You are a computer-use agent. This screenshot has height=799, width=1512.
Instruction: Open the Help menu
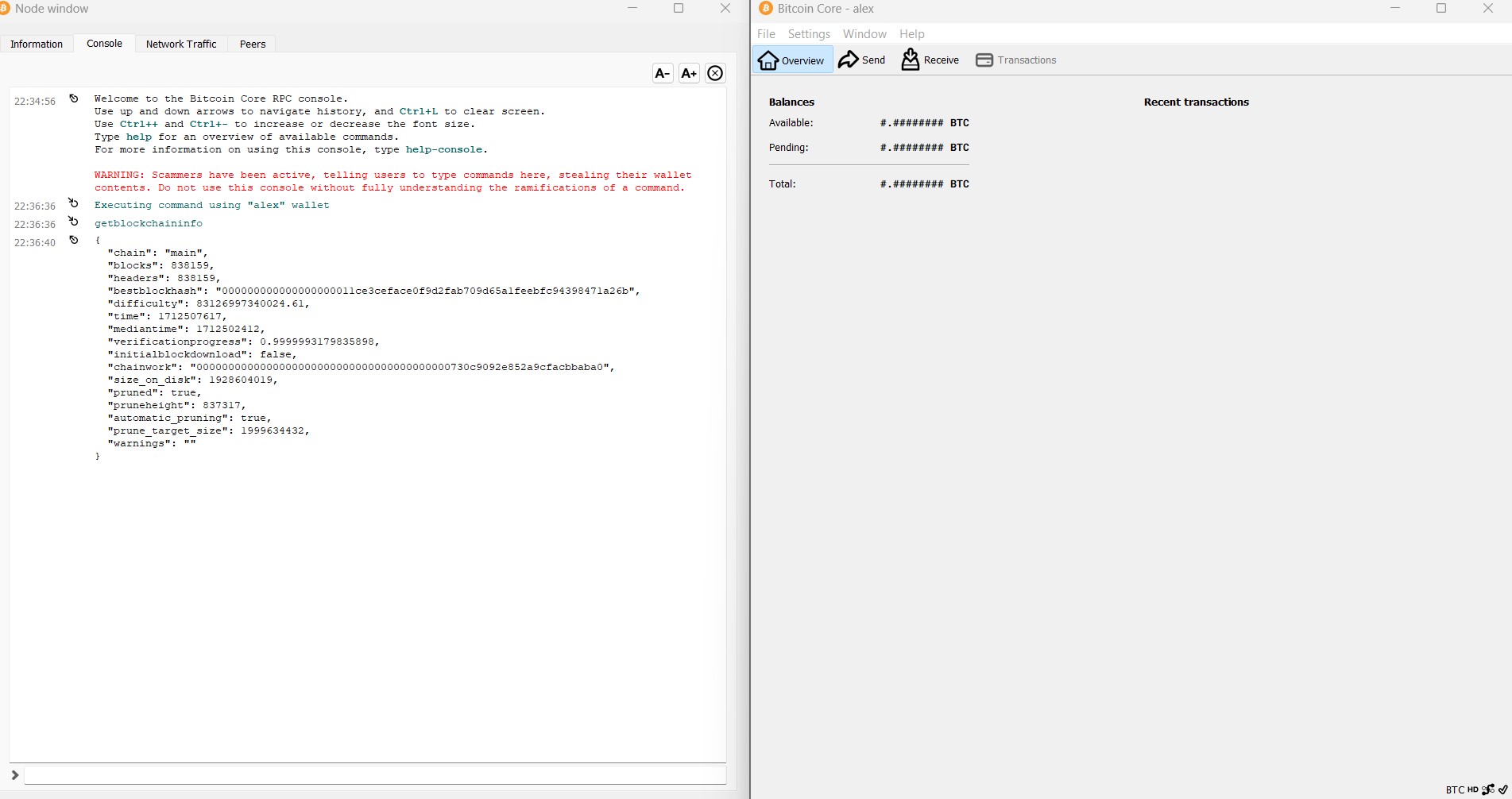pos(912,33)
